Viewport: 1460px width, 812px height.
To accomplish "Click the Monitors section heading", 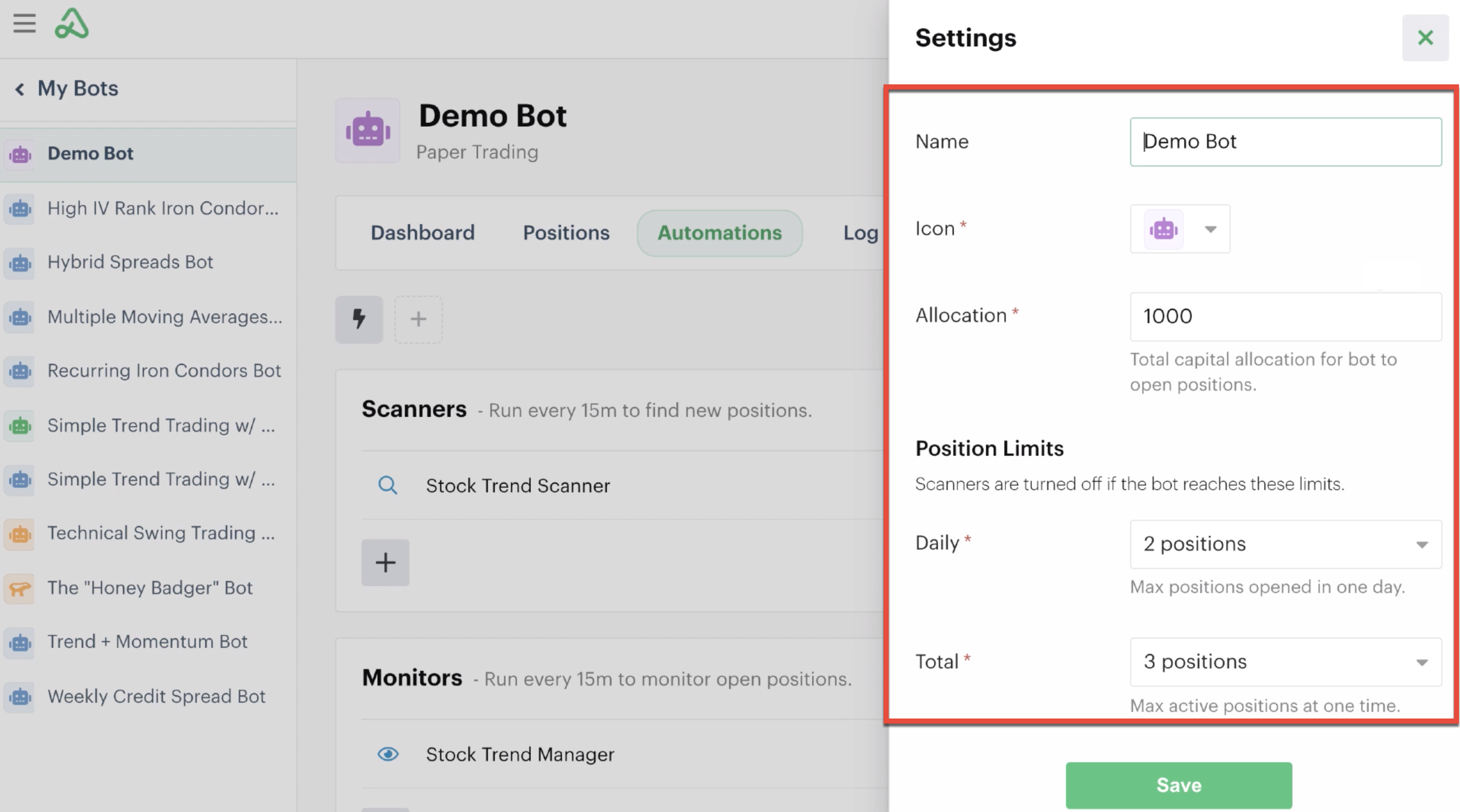I will [x=412, y=678].
